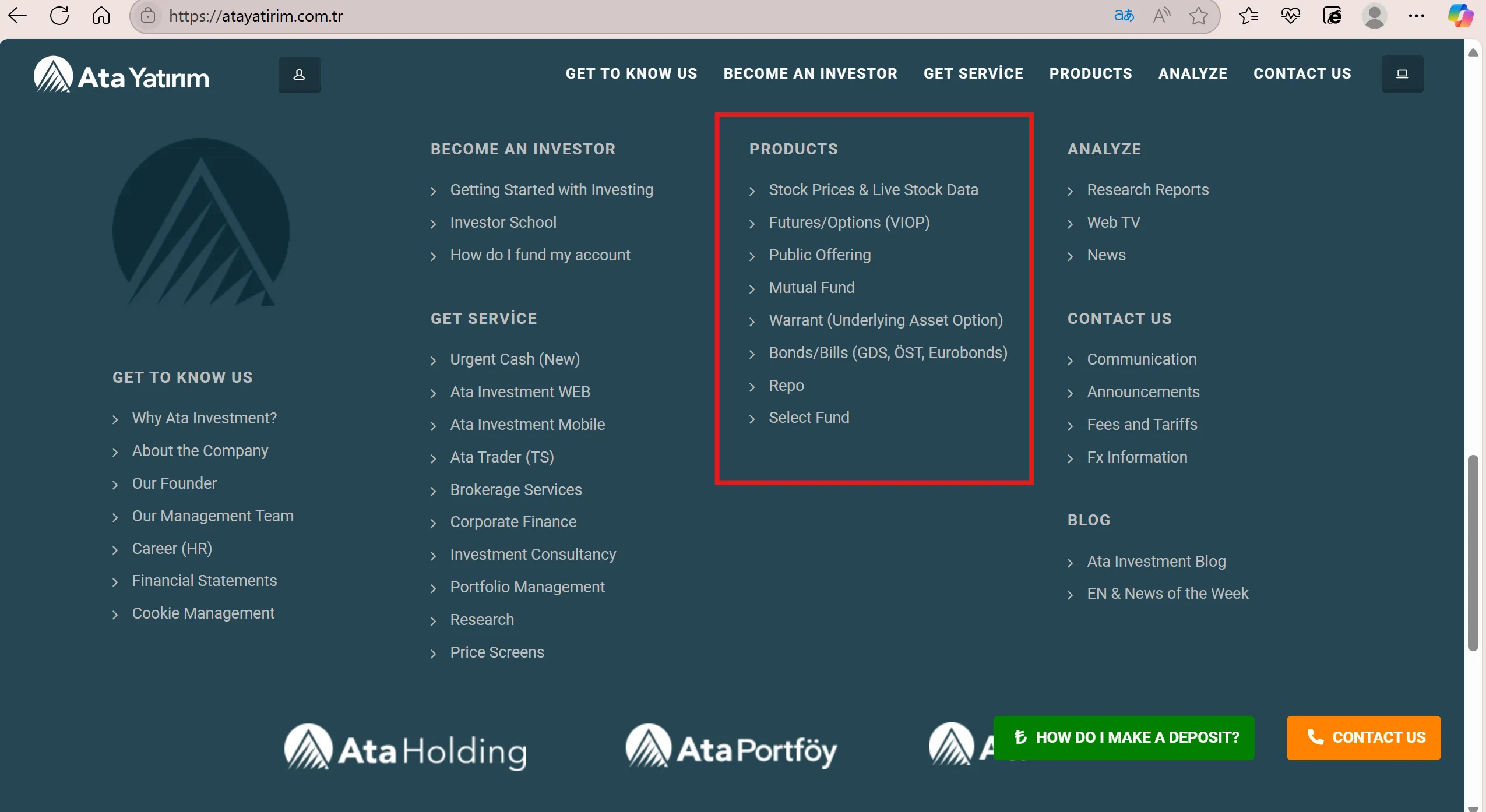Open the Ata Investment Mobile link
The image size is (1486, 812).
tap(527, 425)
